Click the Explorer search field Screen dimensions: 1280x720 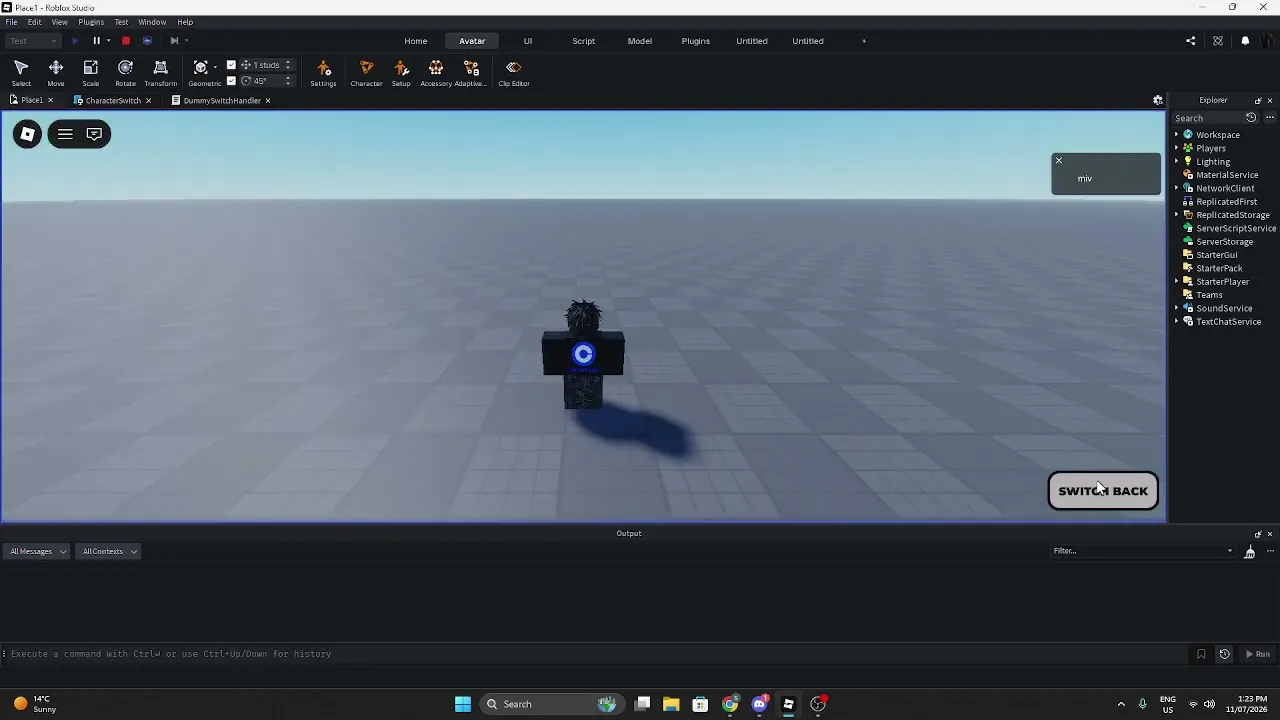coord(1207,118)
